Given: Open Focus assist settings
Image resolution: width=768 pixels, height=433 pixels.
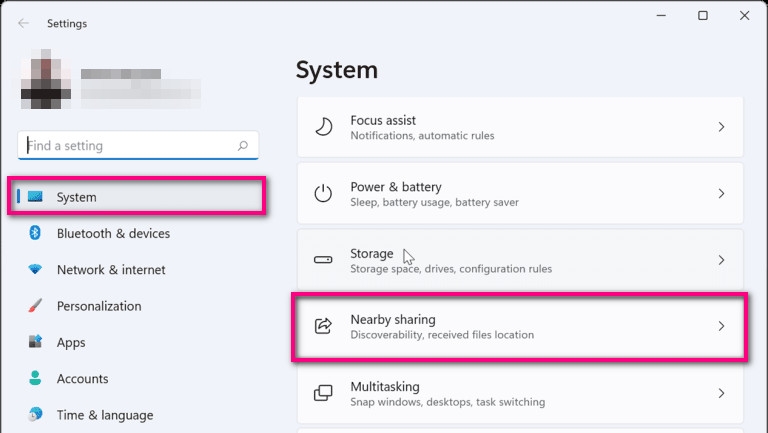Looking at the screenshot, I should pyautogui.click(x=520, y=127).
